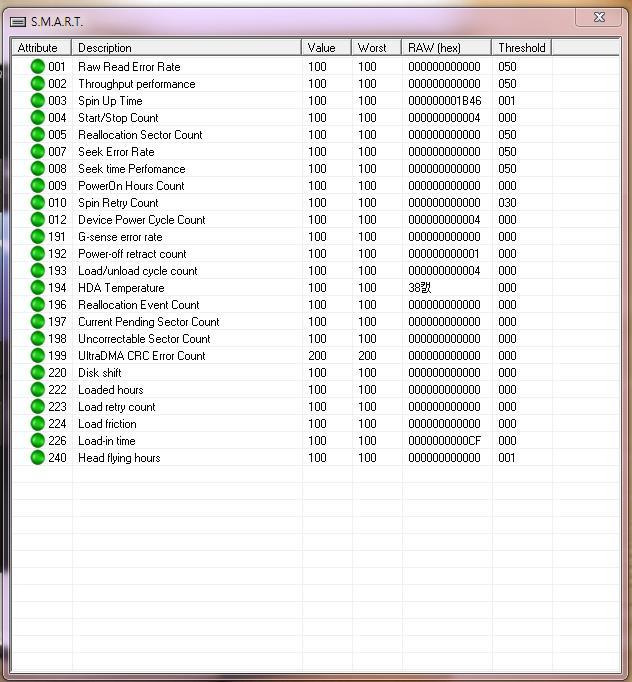Select the G-sense error rate description
Screen dimensions: 632x682
click(x=120, y=237)
